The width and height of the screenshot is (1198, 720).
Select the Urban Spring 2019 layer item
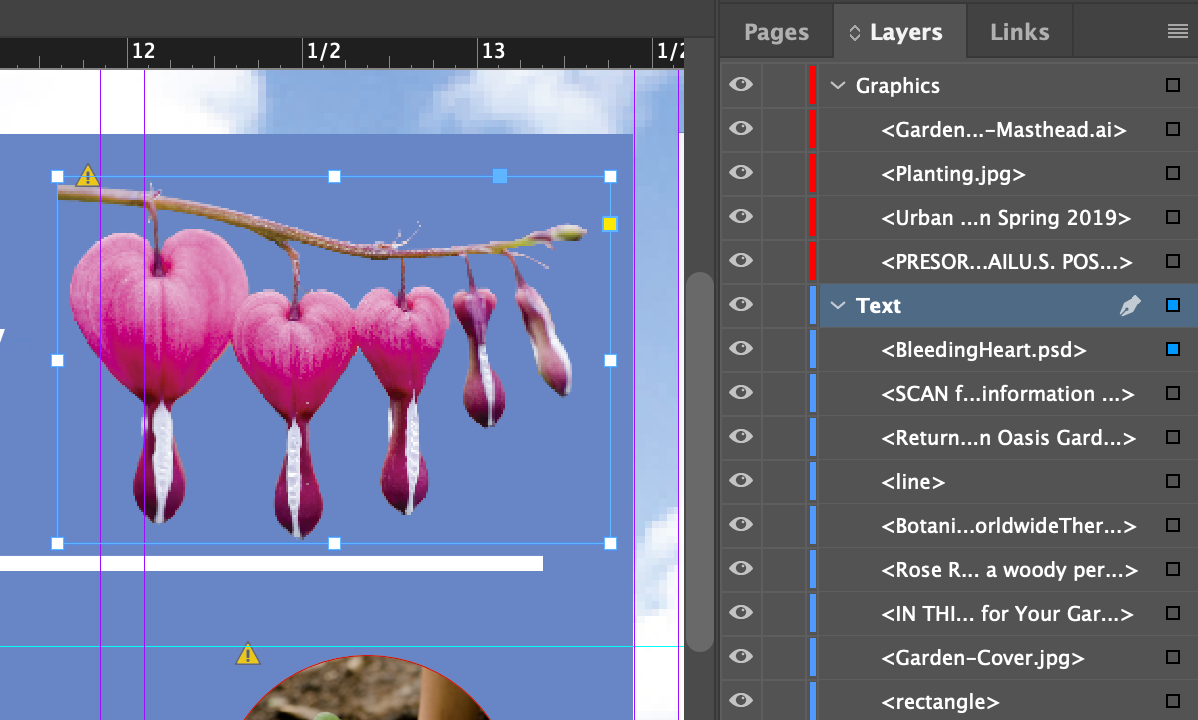[x=1005, y=218]
